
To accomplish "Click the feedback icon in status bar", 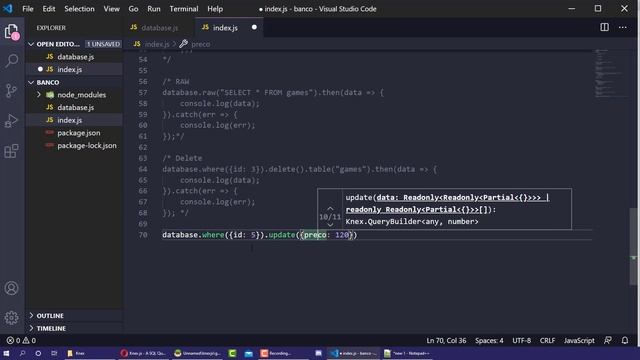I will pyautogui.click(x=608, y=340).
